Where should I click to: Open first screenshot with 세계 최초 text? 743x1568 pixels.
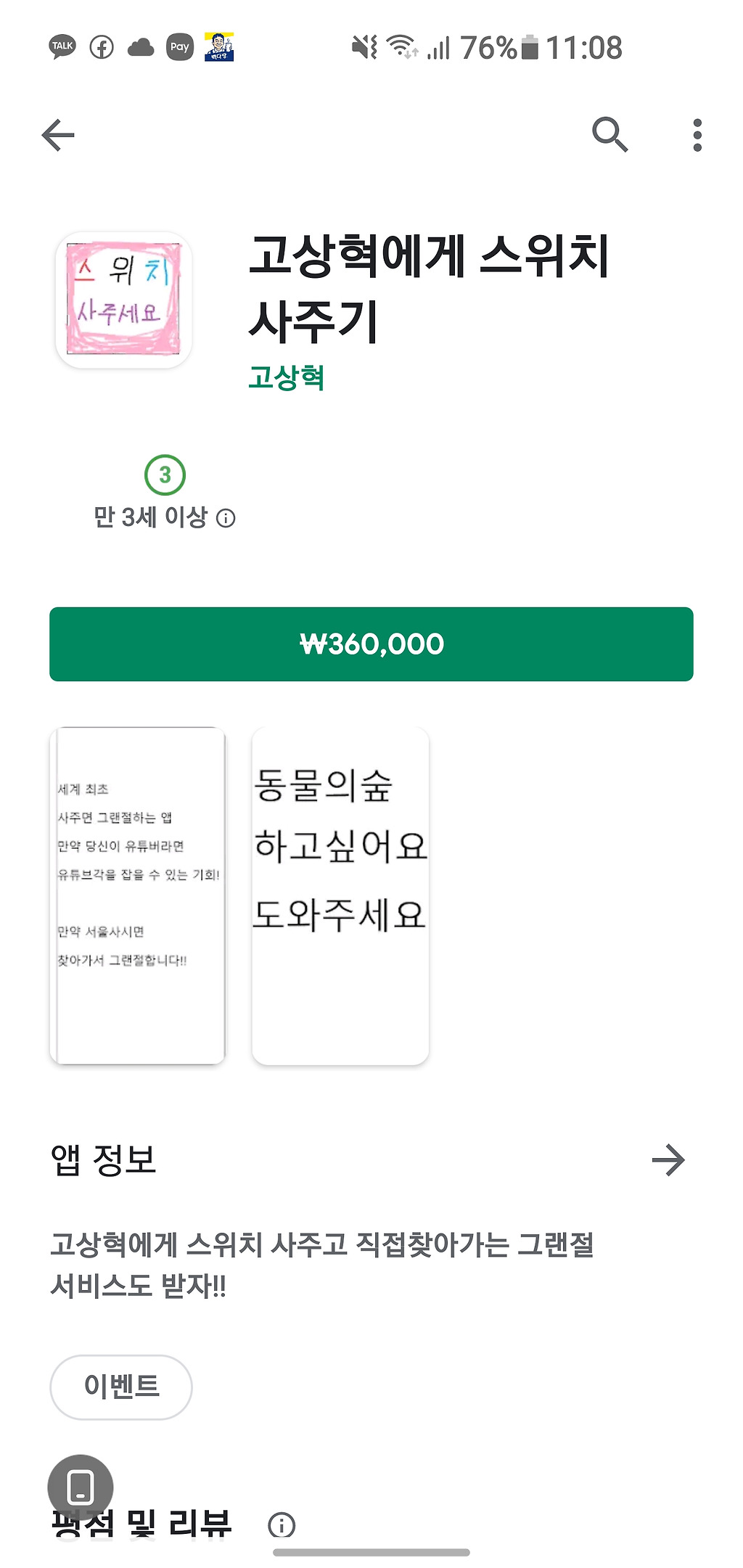pyautogui.click(x=137, y=895)
